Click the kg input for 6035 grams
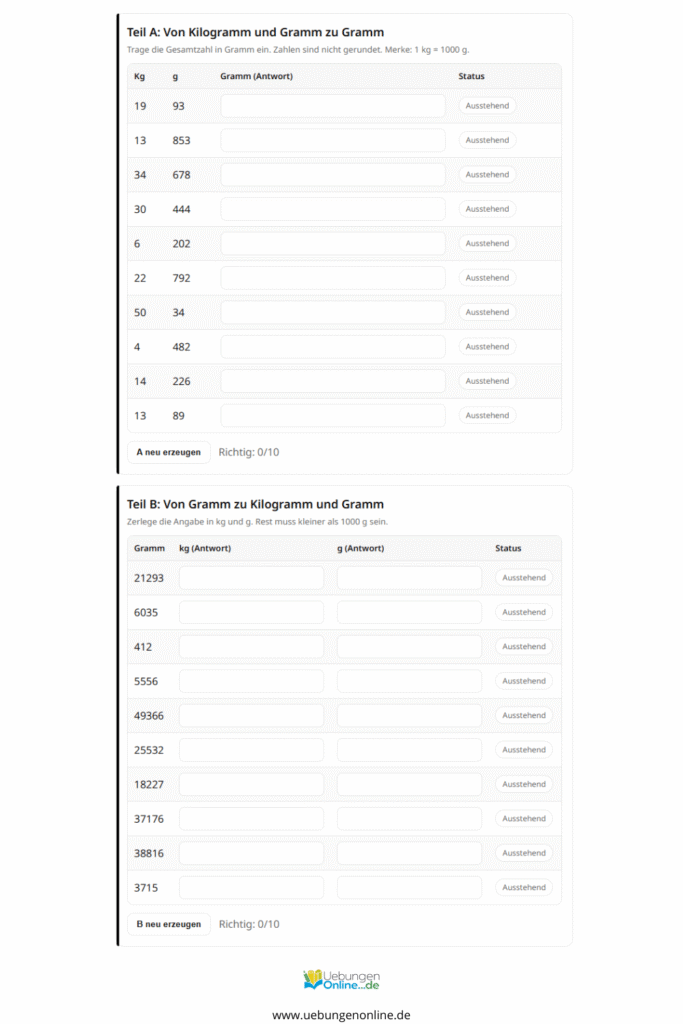Viewport: 683px width, 1024px height. tap(251, 612)
